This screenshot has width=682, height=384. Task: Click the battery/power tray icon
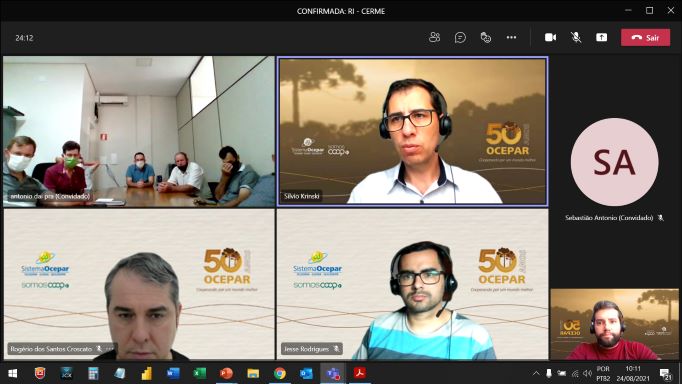click(562, 374)
